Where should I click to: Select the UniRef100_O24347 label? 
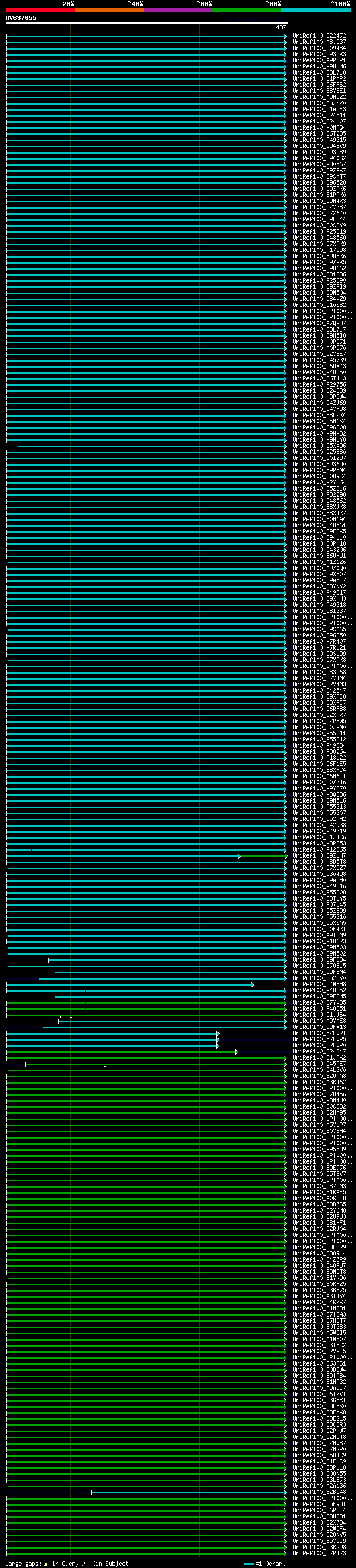(319, 1051)
